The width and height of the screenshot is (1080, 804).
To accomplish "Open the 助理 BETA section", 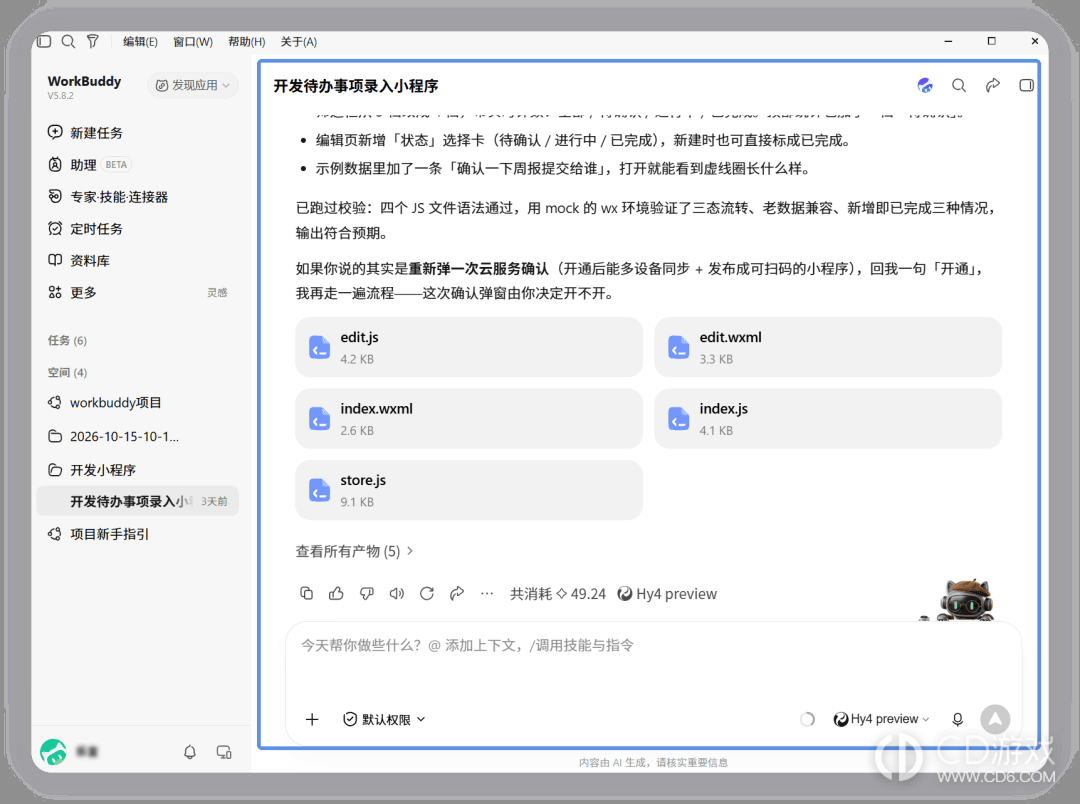I will (x=88, y=165).
